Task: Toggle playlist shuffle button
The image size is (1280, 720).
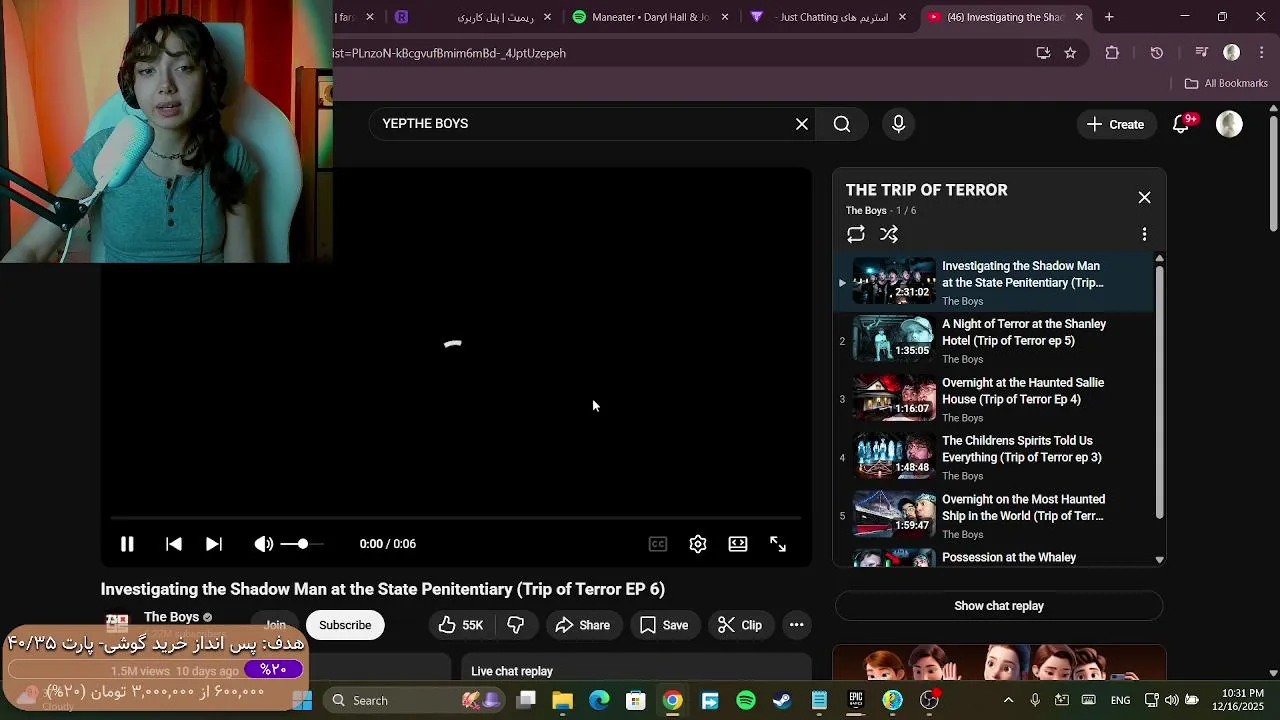Action: (x=889, y=234)
